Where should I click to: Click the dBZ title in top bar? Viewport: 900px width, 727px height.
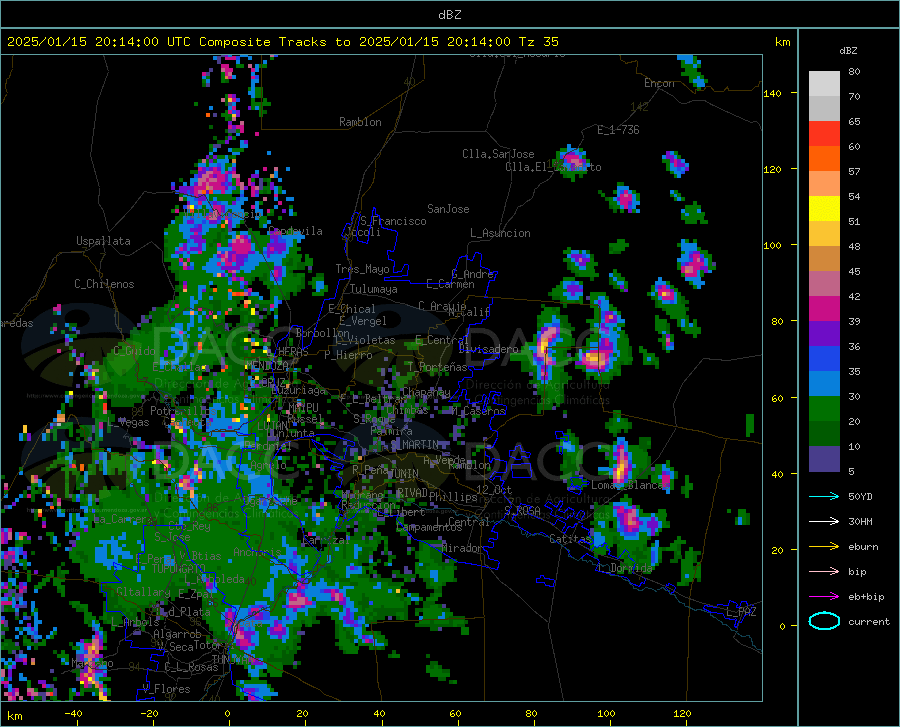point(449,15)
